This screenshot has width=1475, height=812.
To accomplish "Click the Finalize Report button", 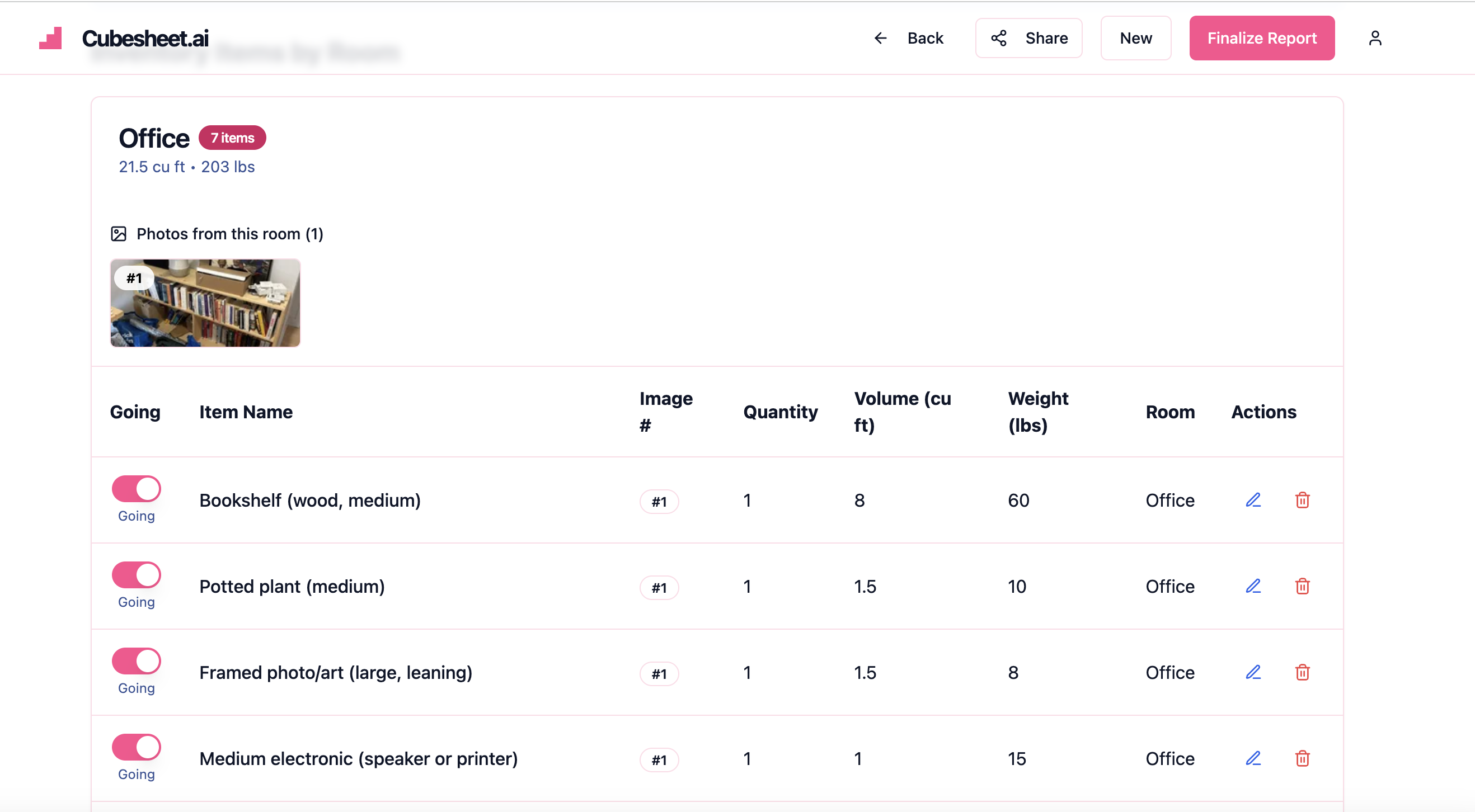I will (1261, 38).
